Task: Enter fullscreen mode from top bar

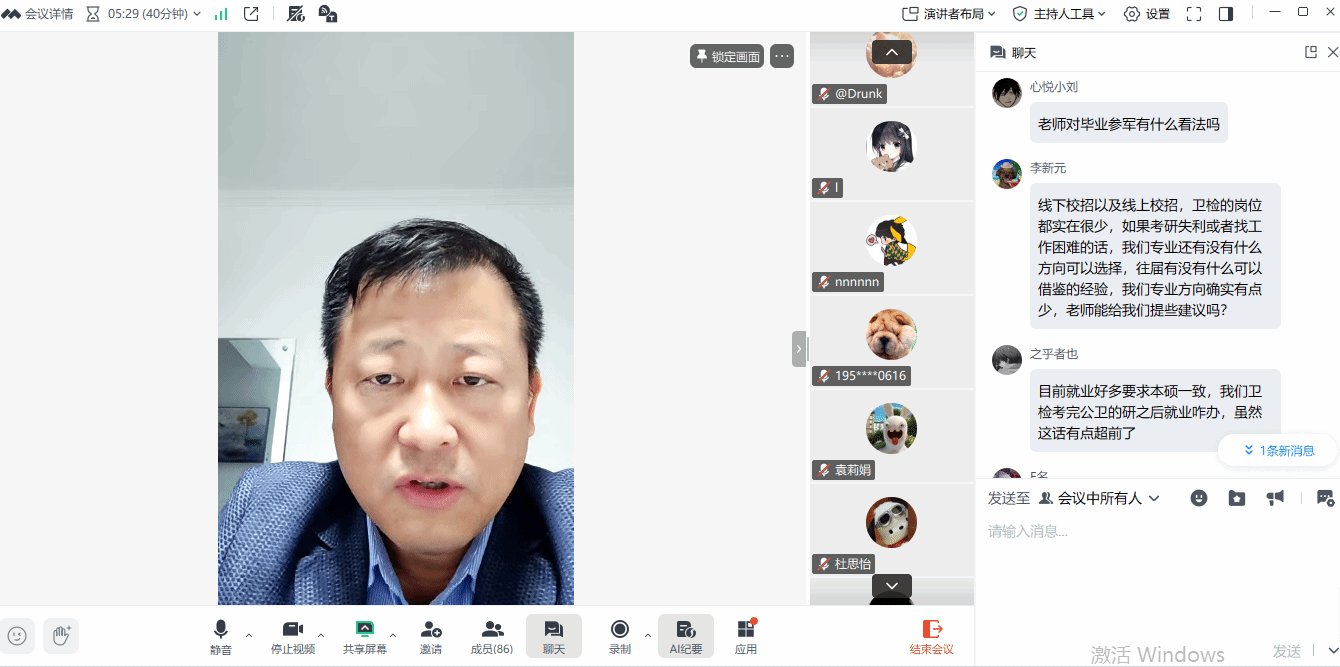Action: tap(1193, 14)
